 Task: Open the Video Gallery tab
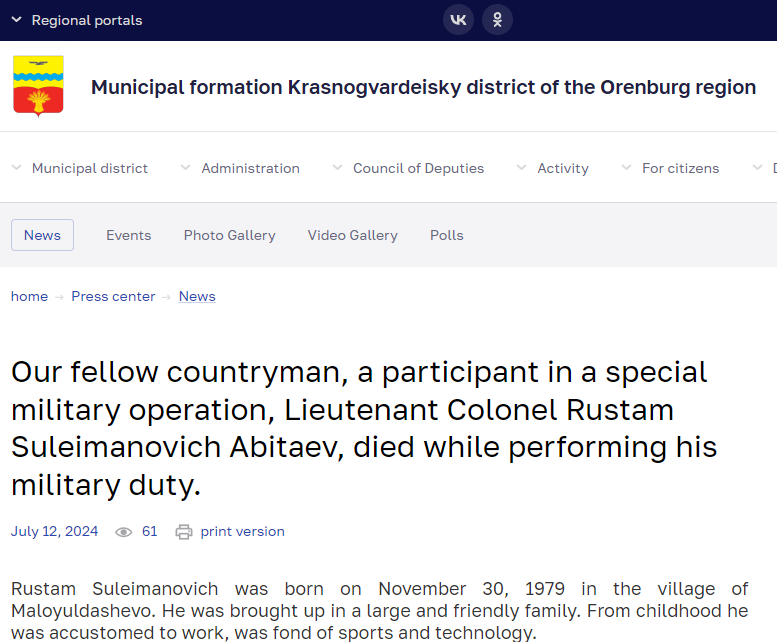(352, 235)
